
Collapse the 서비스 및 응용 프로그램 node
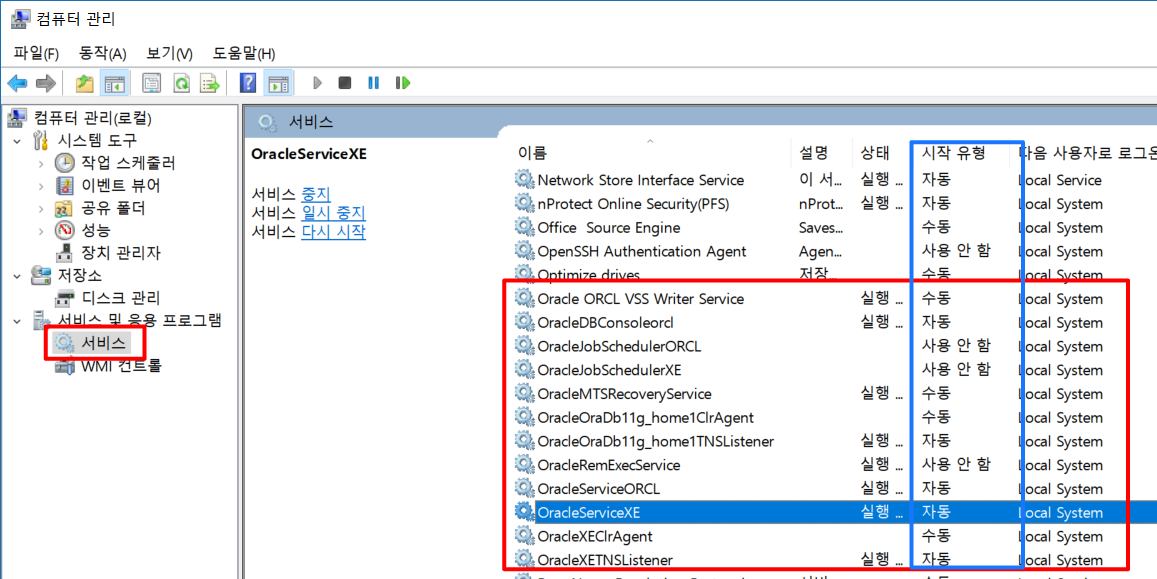click(x=18, y=321)
